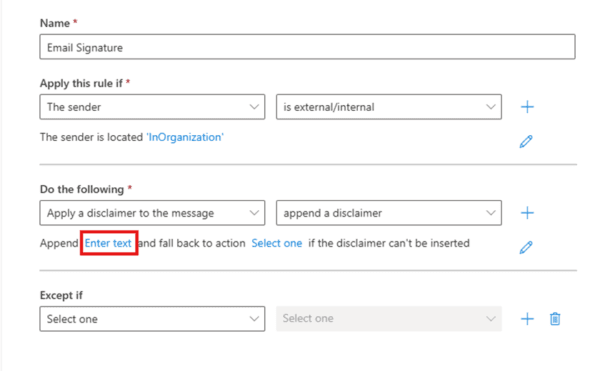Viewport: 600px width, 371px height.
Task: Open the 'The sender' dropdown
Action: pyautogui.click(x=152, y=107)
